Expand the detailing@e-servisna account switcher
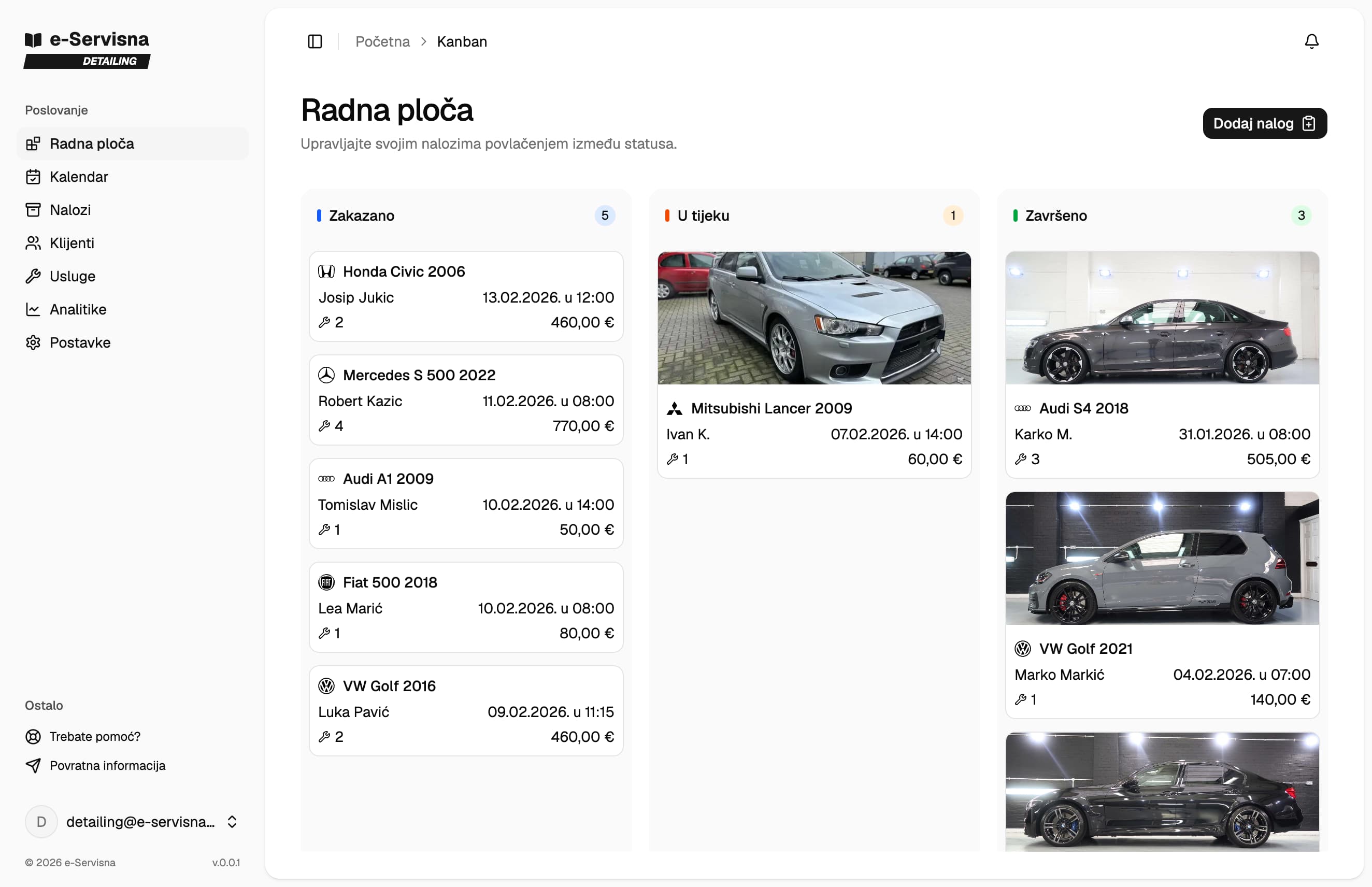The height and width of the screenshot is (887, 1372). pyautogui.click(x=232, y=822)
